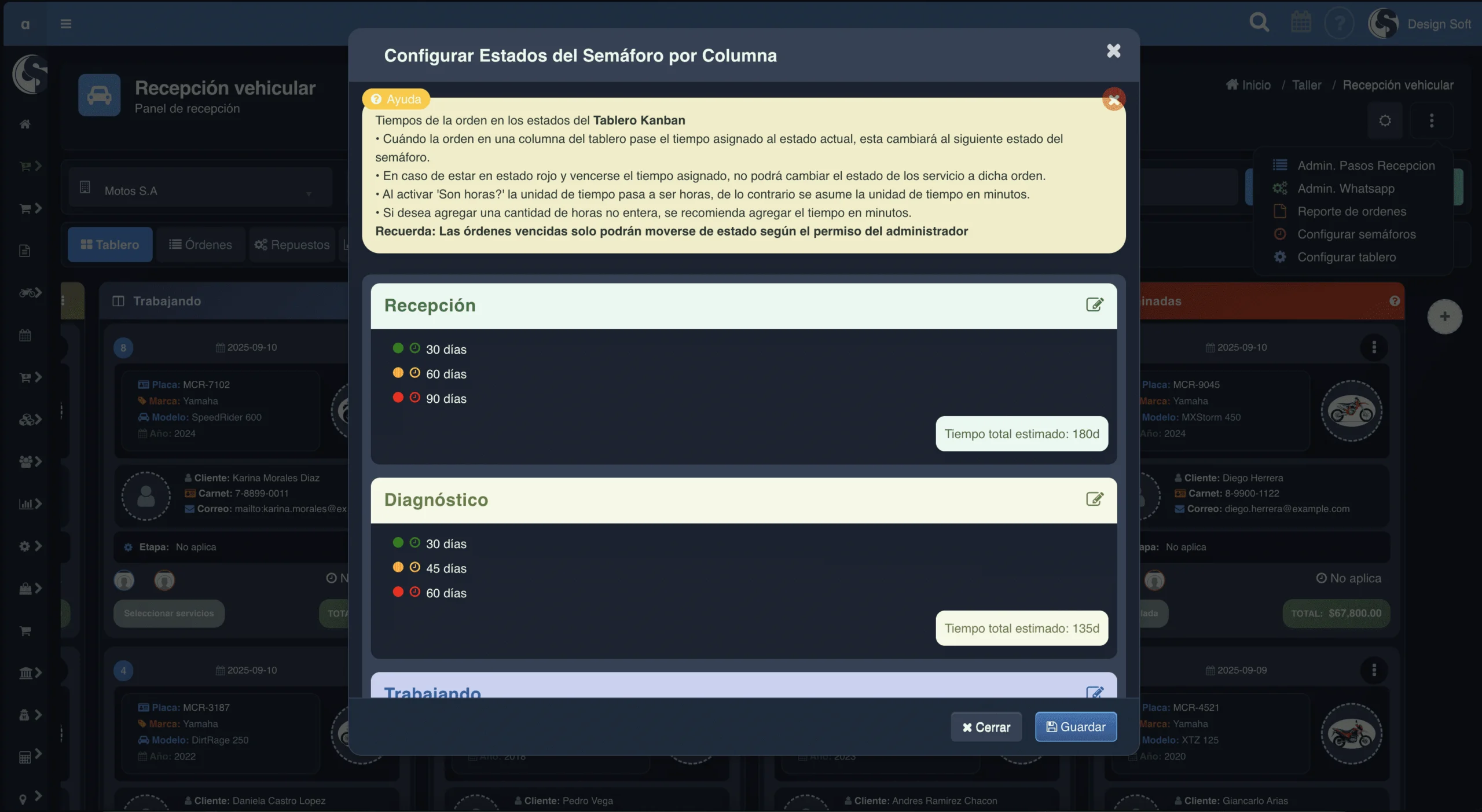Screen dimensions: 1482x812
Task: Close the yellow Ayuda help box
Action: (1113, 99)
